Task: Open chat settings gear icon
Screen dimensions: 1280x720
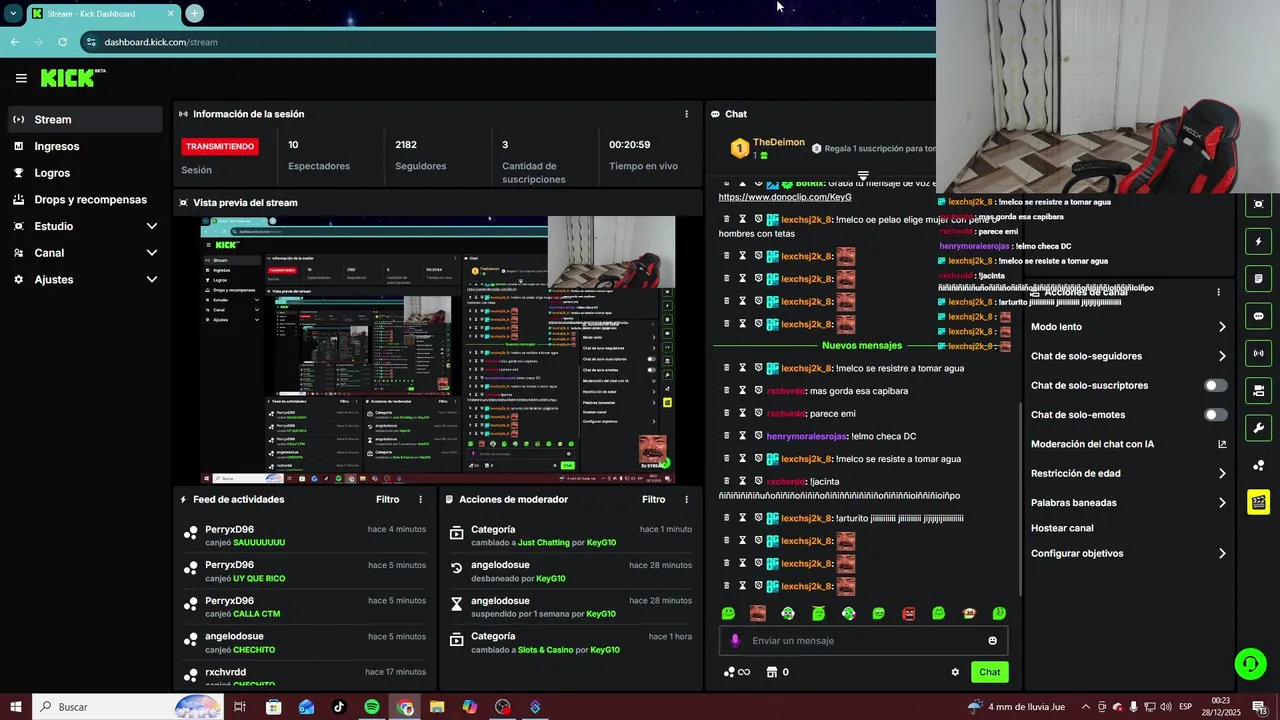Action: 955,672
